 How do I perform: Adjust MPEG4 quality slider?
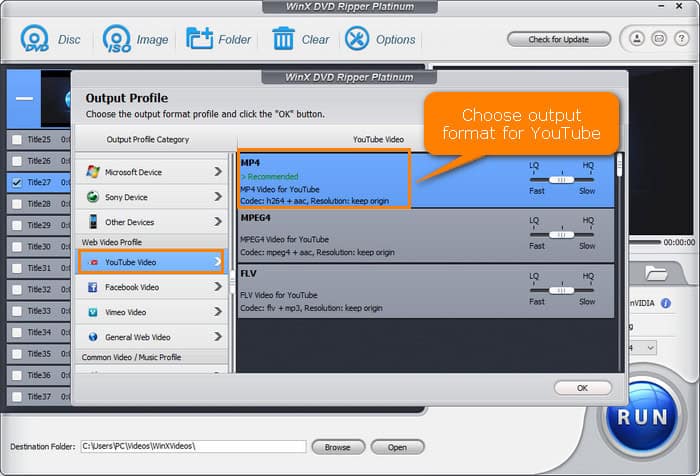pyautogui.click(x=562, y=235)
